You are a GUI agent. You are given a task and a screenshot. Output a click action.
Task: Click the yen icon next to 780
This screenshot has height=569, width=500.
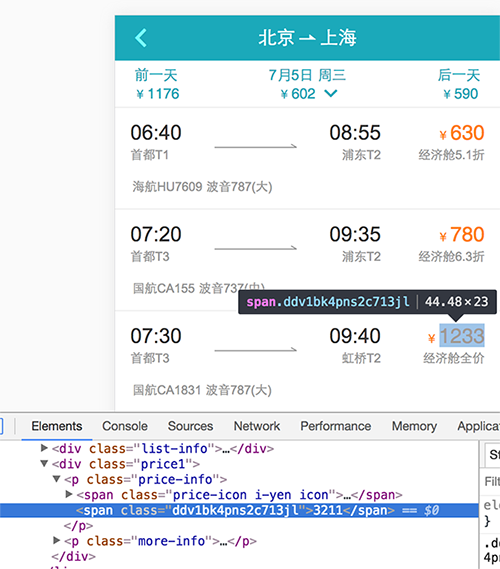(x=443, y=237)
